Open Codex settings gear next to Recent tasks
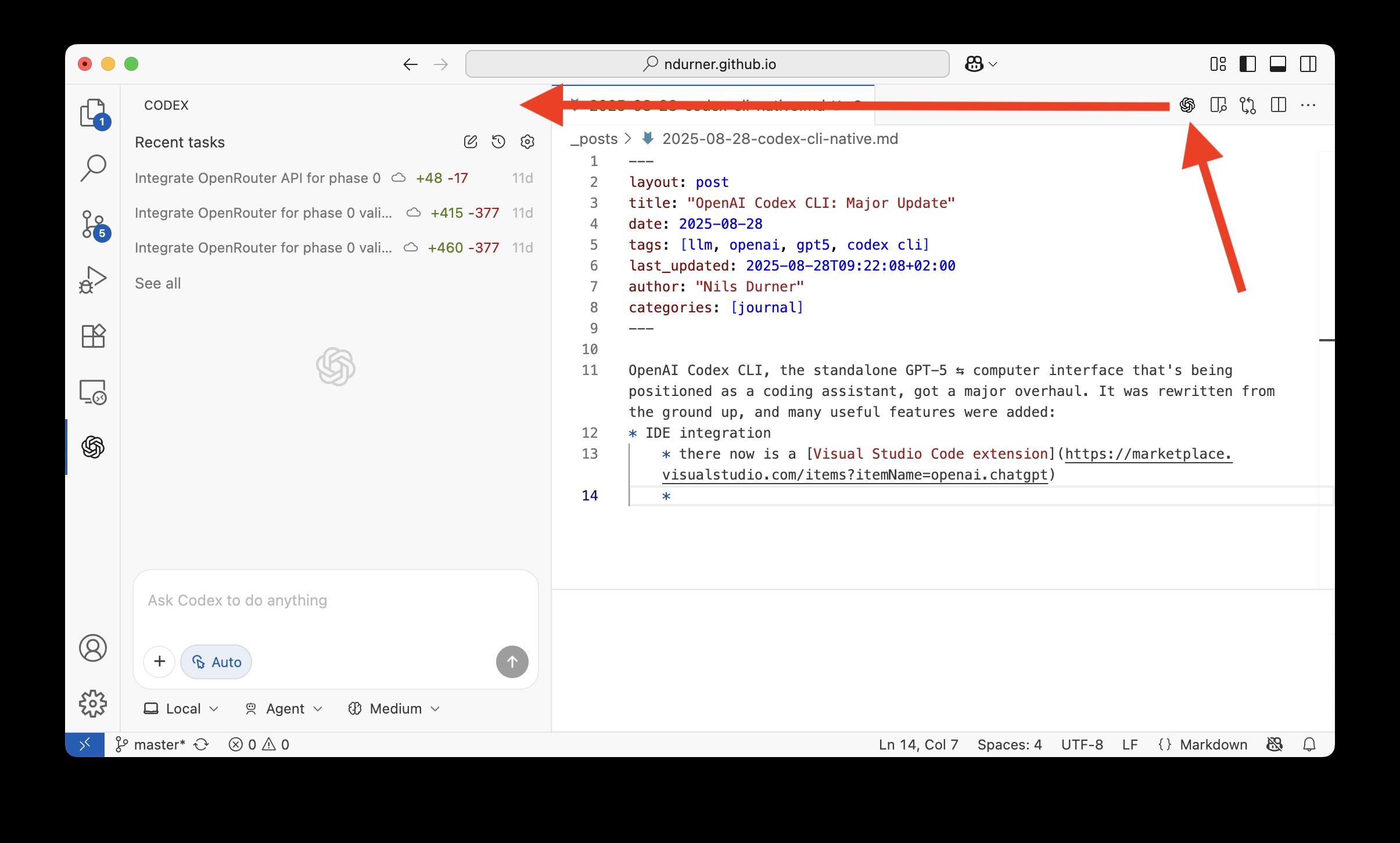 [x=527, y=142]
